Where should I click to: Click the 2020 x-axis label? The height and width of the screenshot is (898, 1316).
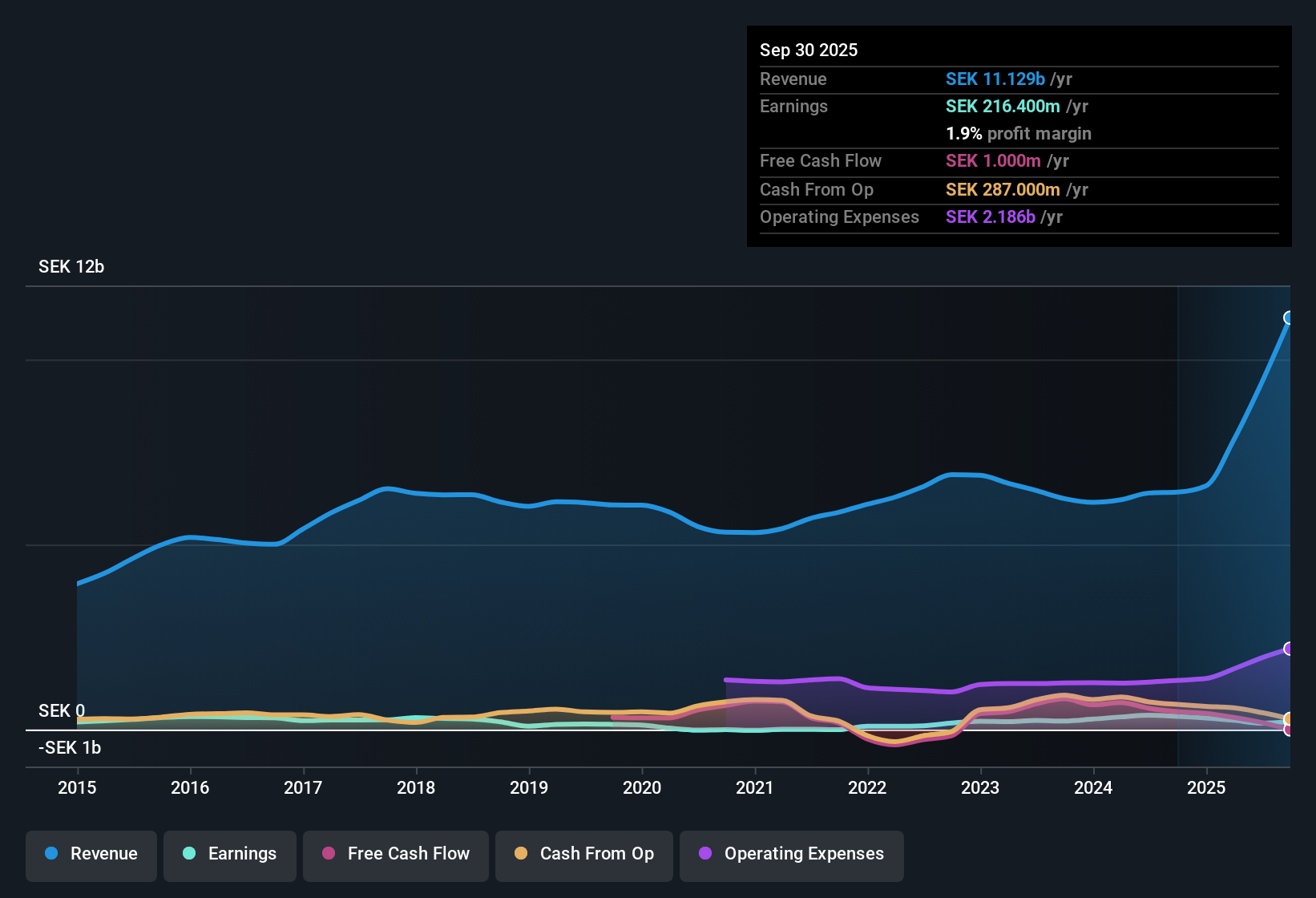point(642,788)
